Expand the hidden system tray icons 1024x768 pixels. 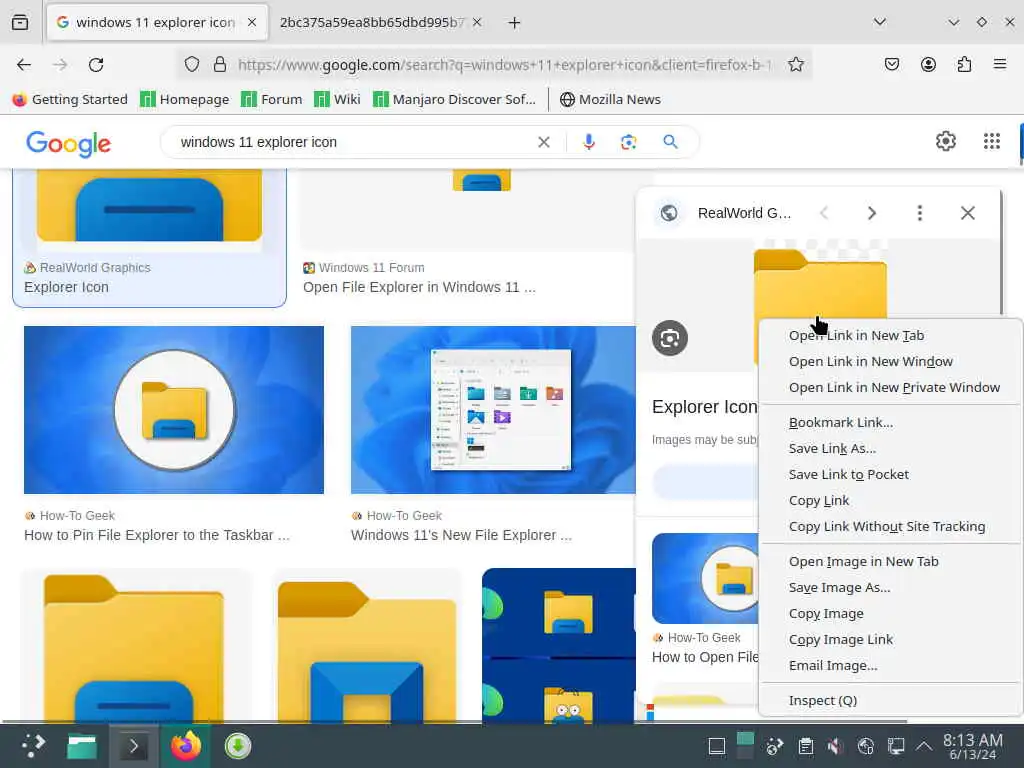click(x=923, y=746)
